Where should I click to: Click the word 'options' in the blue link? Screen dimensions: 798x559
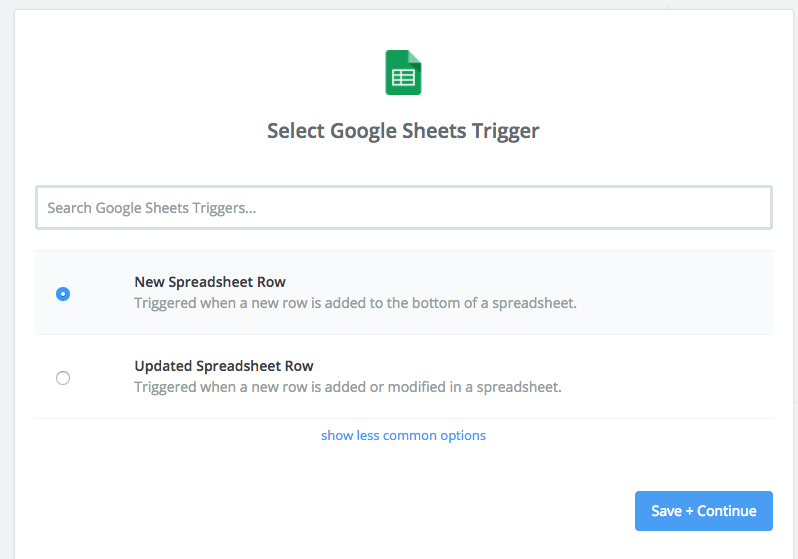click(x=463, y=436)
